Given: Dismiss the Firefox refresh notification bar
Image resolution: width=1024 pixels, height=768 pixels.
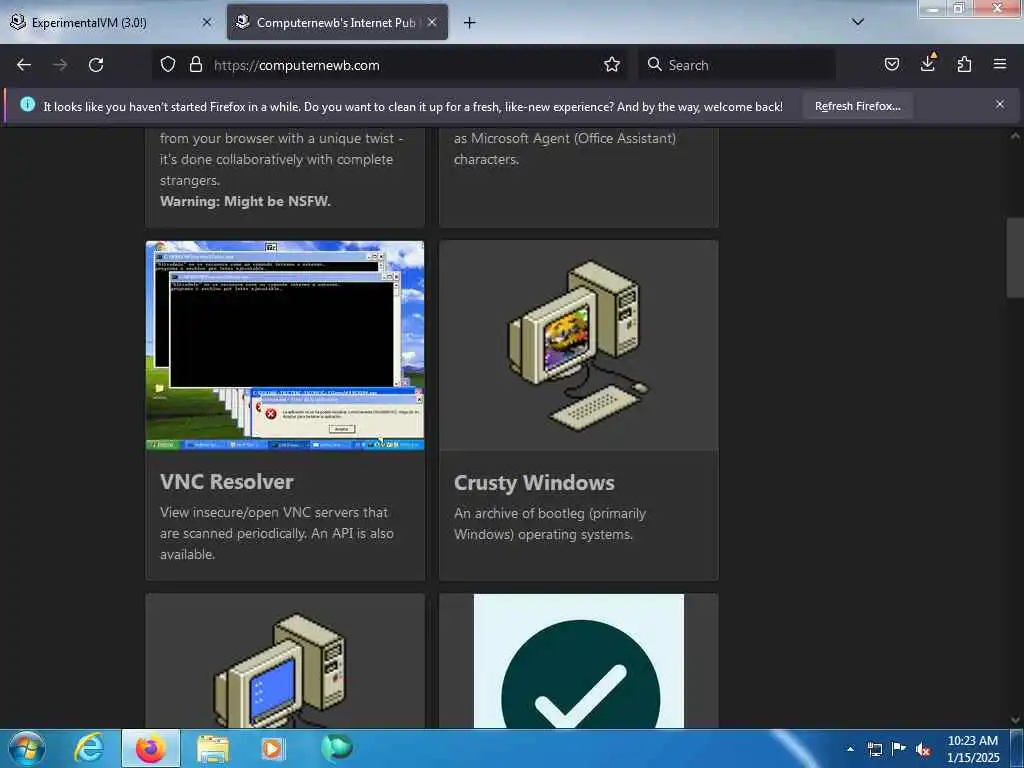Looking at the screenshot, I should [1000, 104].
